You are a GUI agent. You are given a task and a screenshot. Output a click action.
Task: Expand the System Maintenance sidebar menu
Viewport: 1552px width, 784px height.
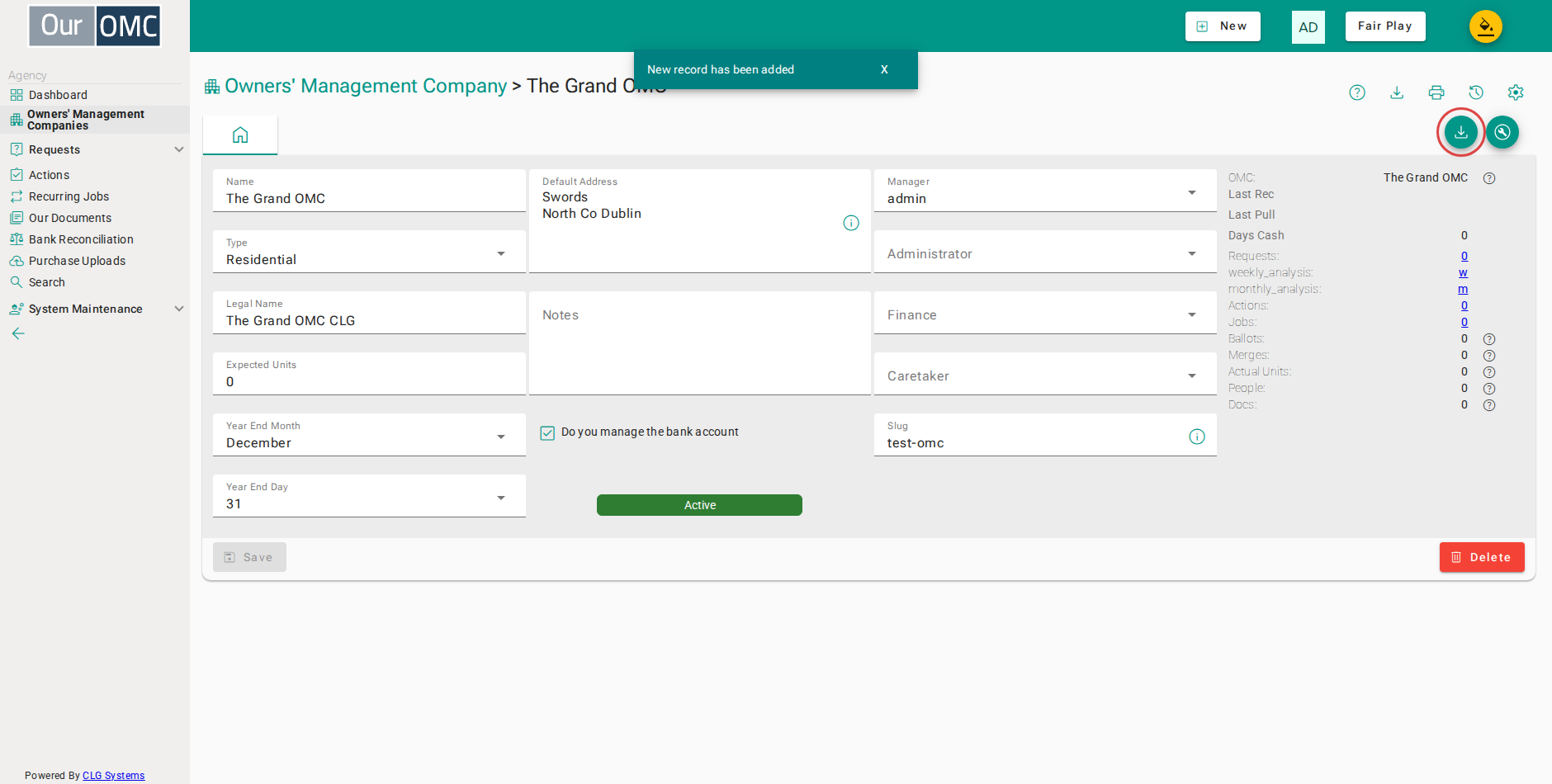tap(95, 309)
